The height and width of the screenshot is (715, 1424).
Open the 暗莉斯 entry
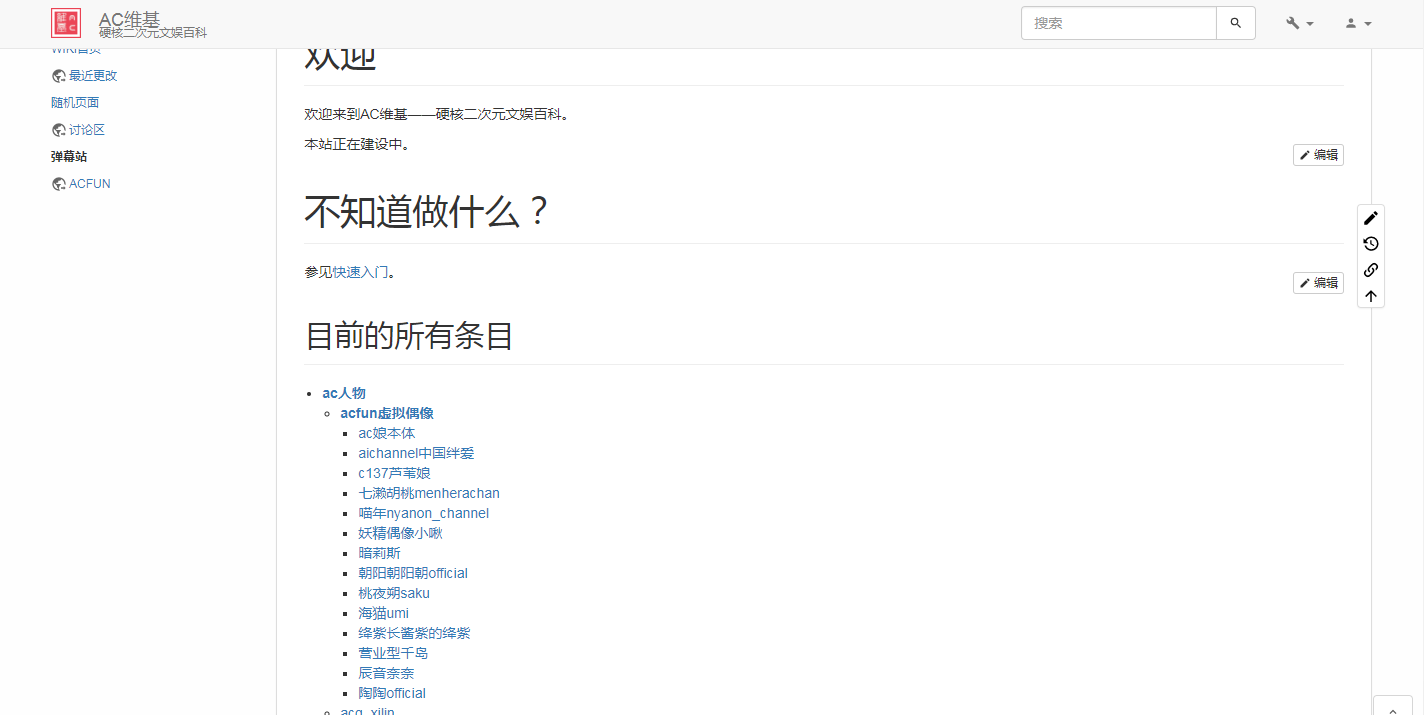380,553
